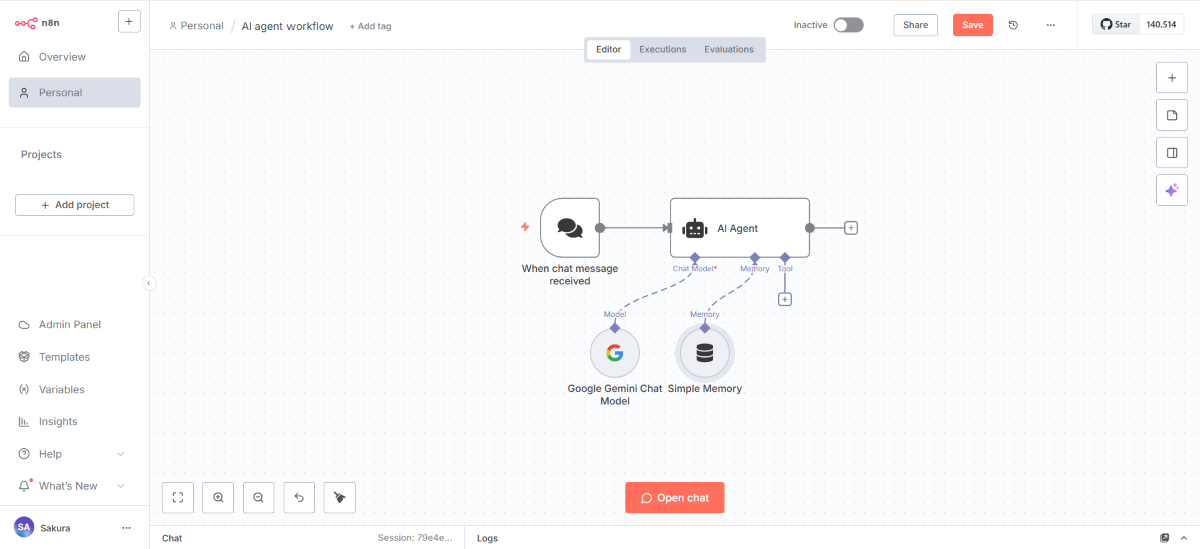The width and height of the screenshot is (1200, 549).
Task: Click the Save button
Action: (x=972, y=25)
